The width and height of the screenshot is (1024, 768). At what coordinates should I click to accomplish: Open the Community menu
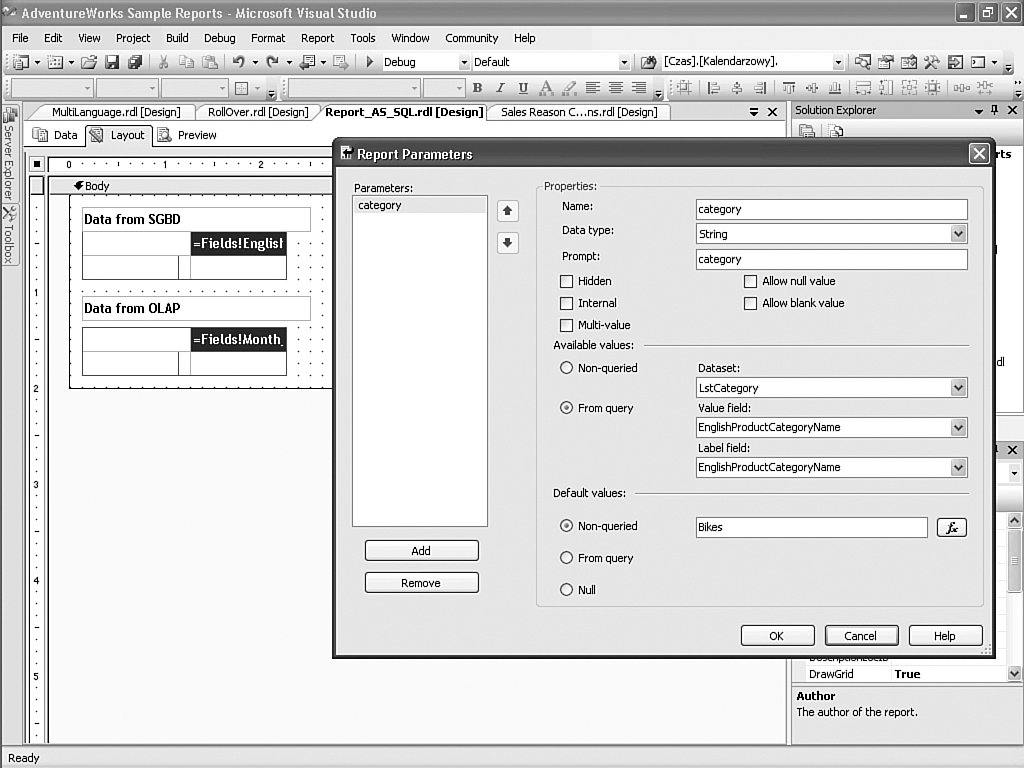coord(472,38)
